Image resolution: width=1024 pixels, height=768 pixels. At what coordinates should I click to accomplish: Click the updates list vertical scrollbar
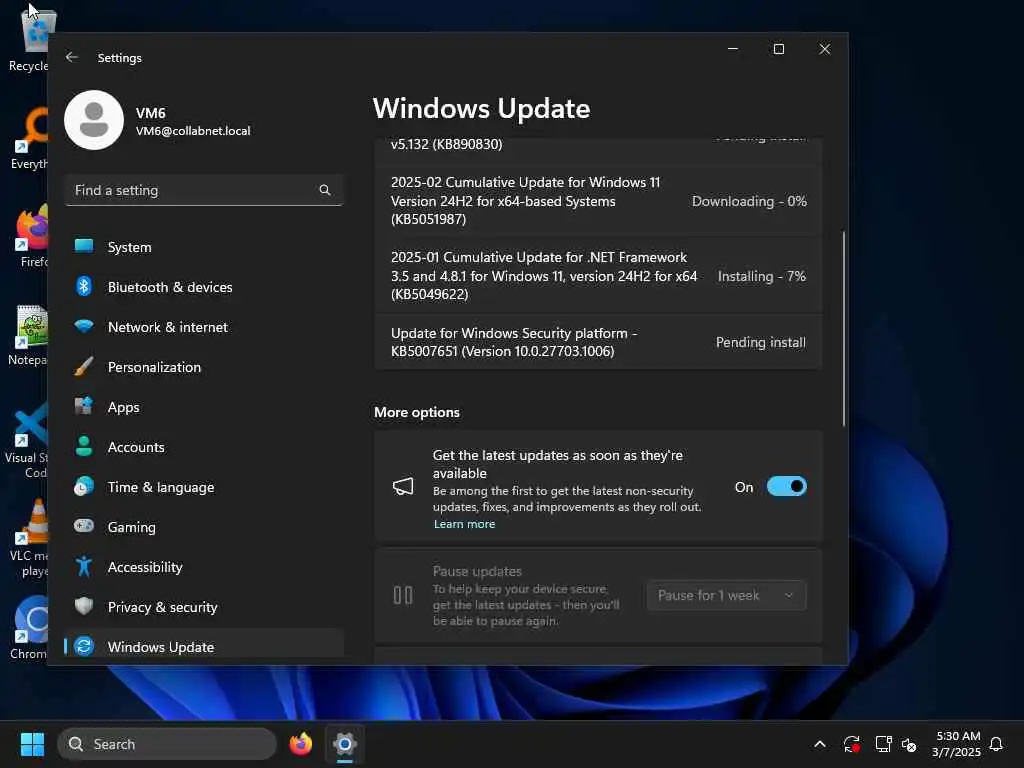coord(843,328)
